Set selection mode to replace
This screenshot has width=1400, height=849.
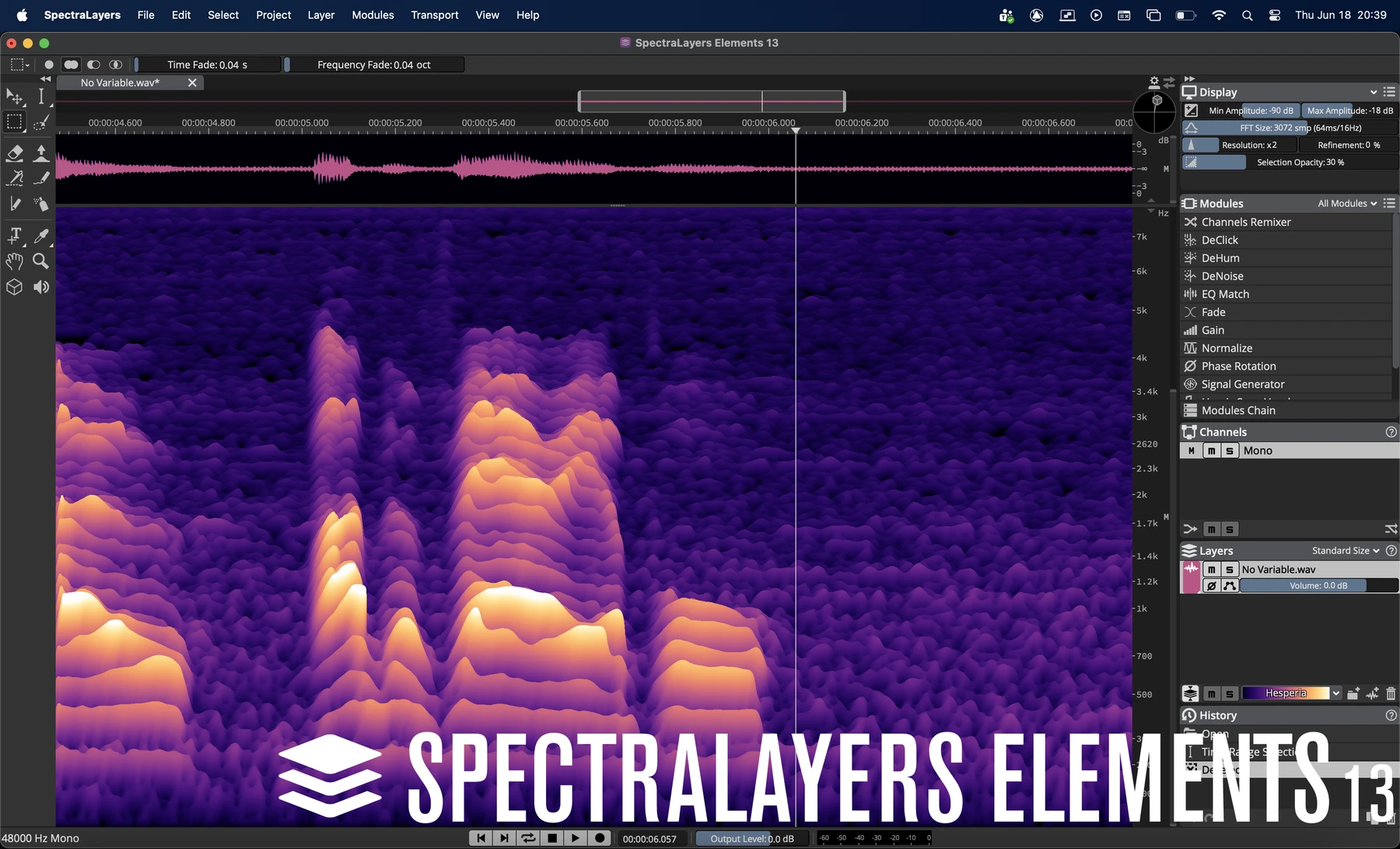[x=49, y=65]
